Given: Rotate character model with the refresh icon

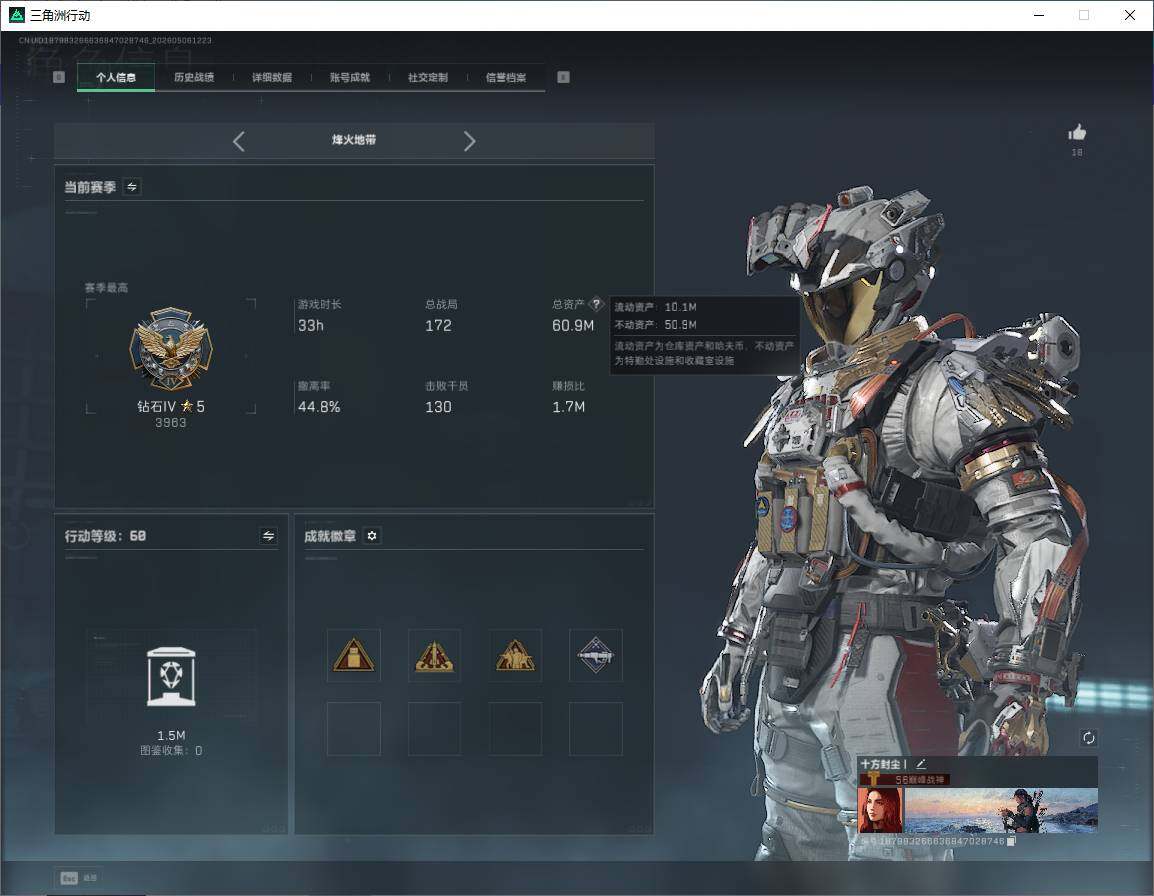Looking at the screenshot, I should pyautogui.click(x=1088, y=738).
